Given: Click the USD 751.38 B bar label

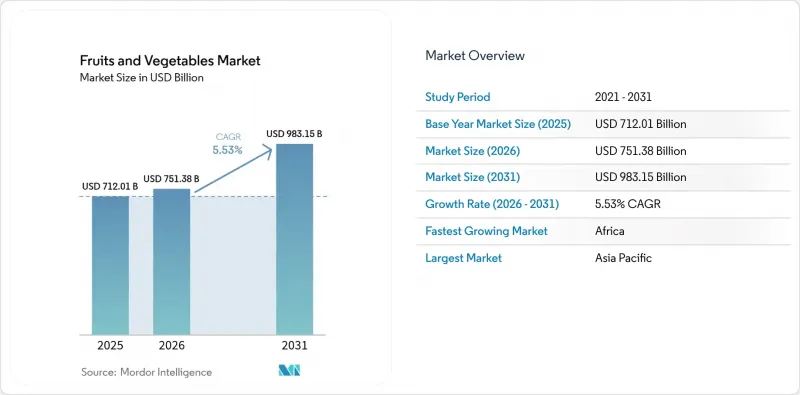Looking at the screenshot, I should pyautogui.click(x=171, y=179).
